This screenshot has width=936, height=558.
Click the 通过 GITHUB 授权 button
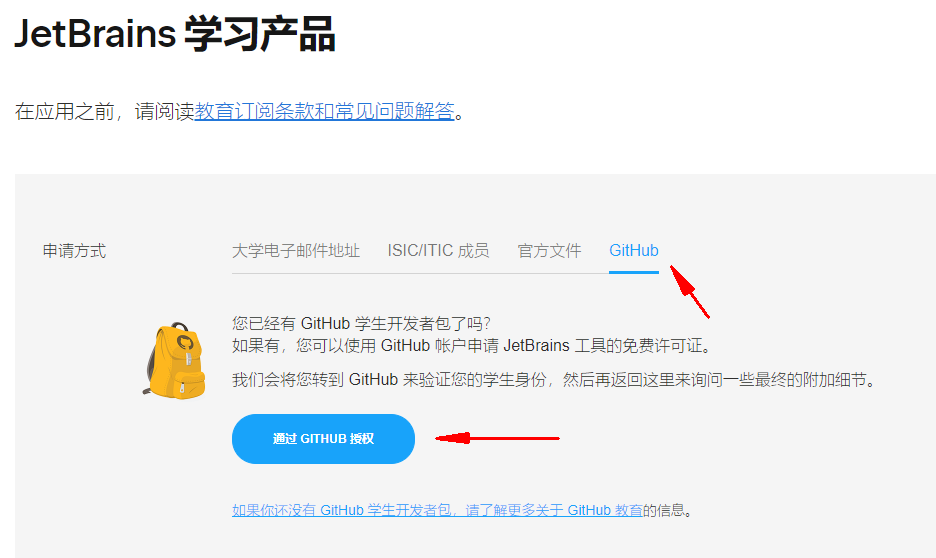323,439
